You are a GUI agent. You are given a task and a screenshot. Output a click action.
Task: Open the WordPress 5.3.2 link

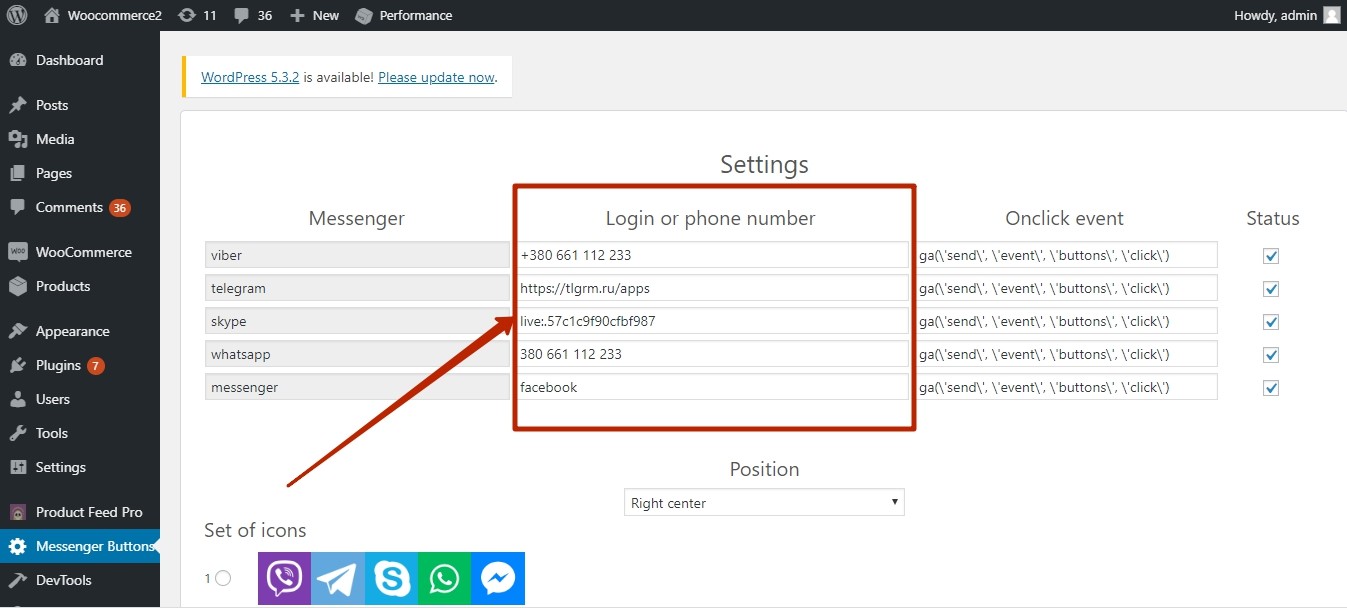coord(250,77)
